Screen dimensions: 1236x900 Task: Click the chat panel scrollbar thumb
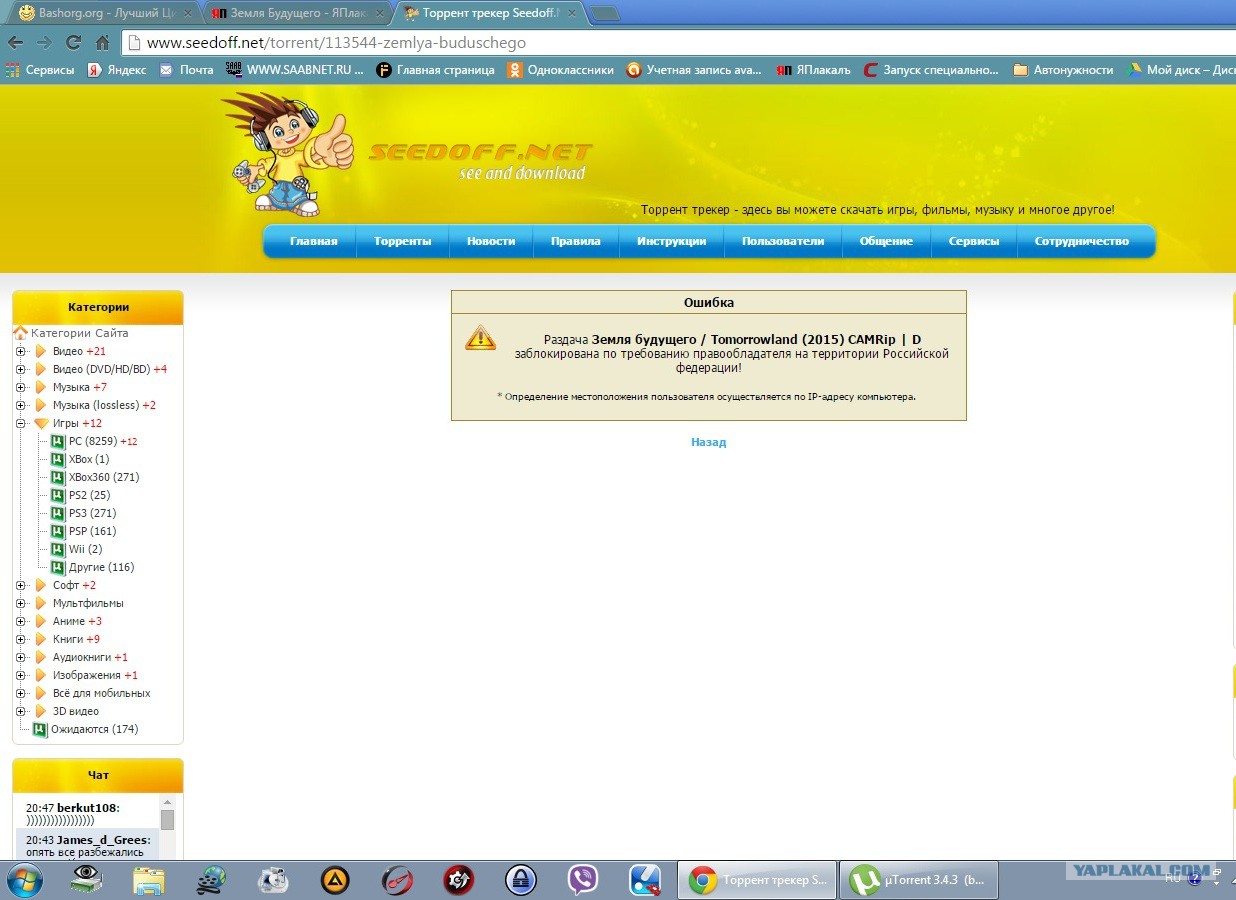[167, 820]
